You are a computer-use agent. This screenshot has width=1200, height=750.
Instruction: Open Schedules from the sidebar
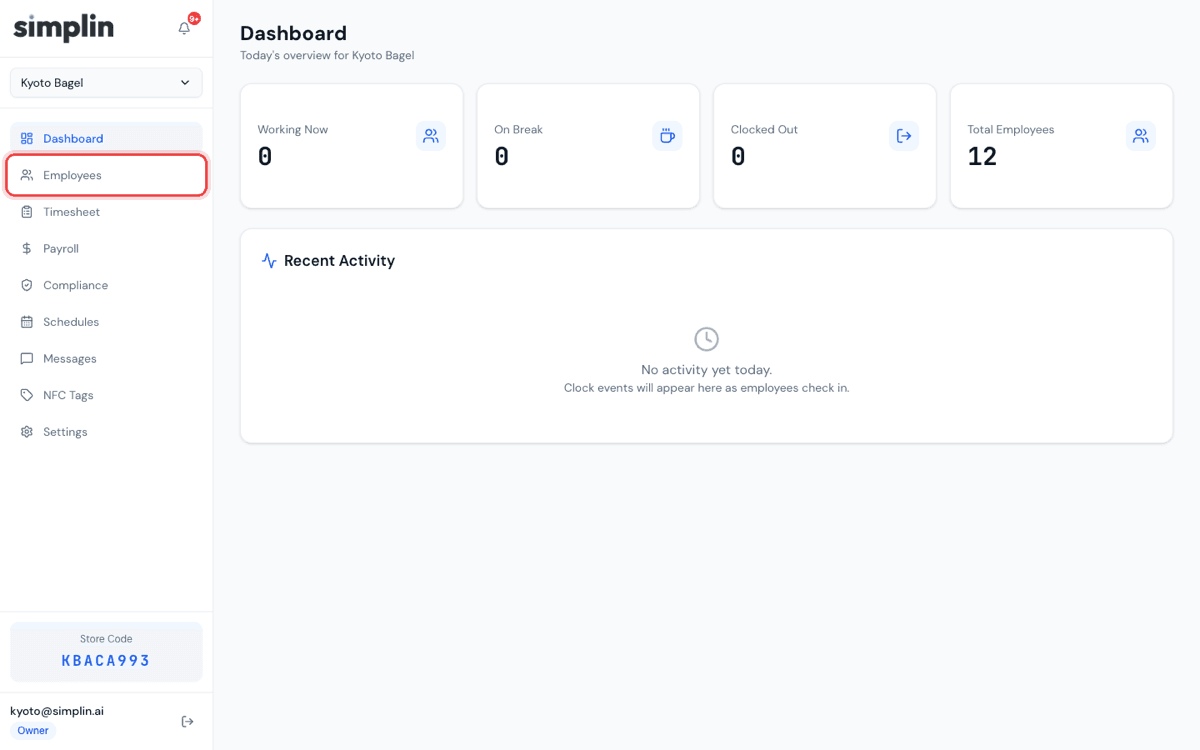click(106, 322)
